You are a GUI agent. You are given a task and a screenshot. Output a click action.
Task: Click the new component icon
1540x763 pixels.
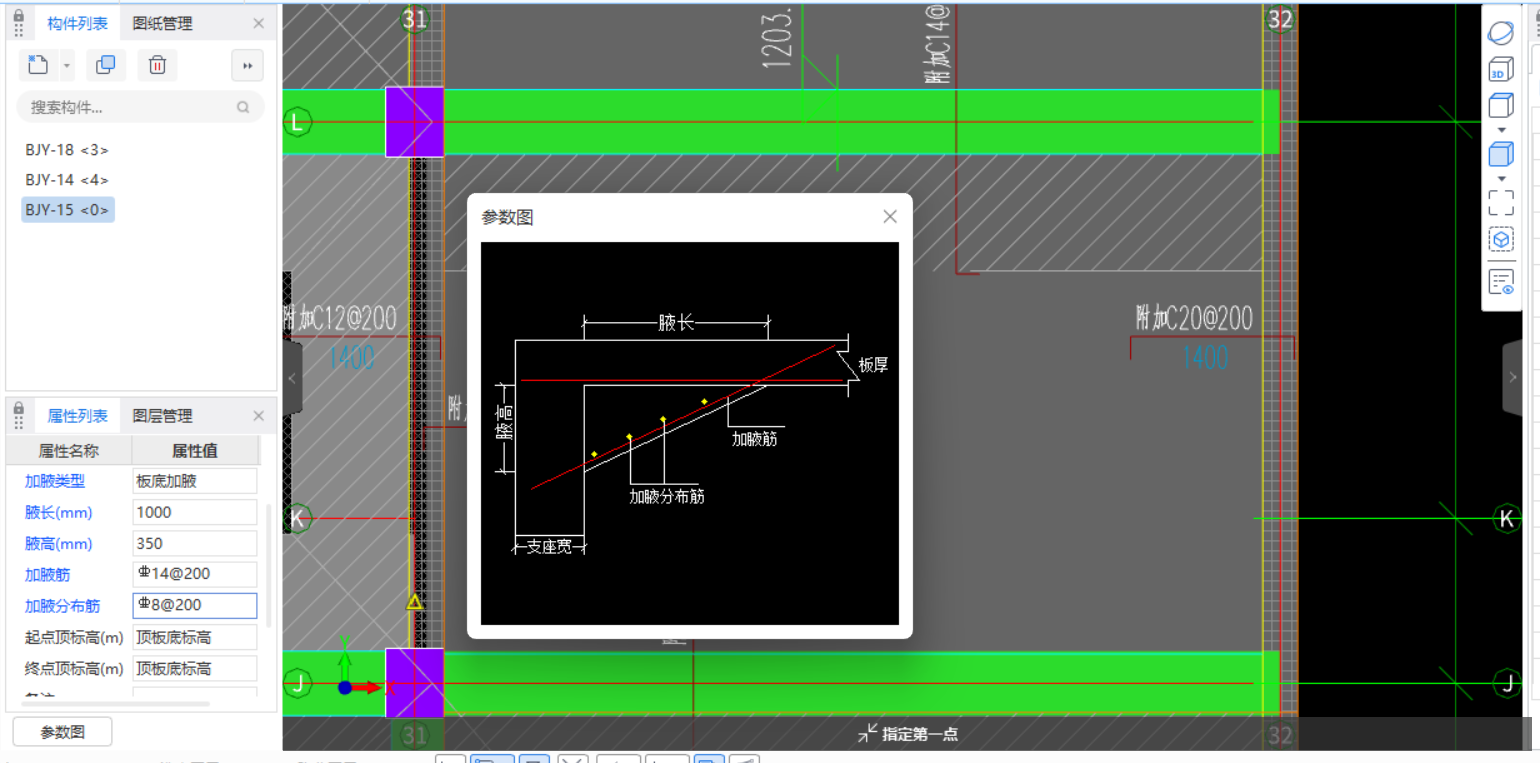click(38, 65)
